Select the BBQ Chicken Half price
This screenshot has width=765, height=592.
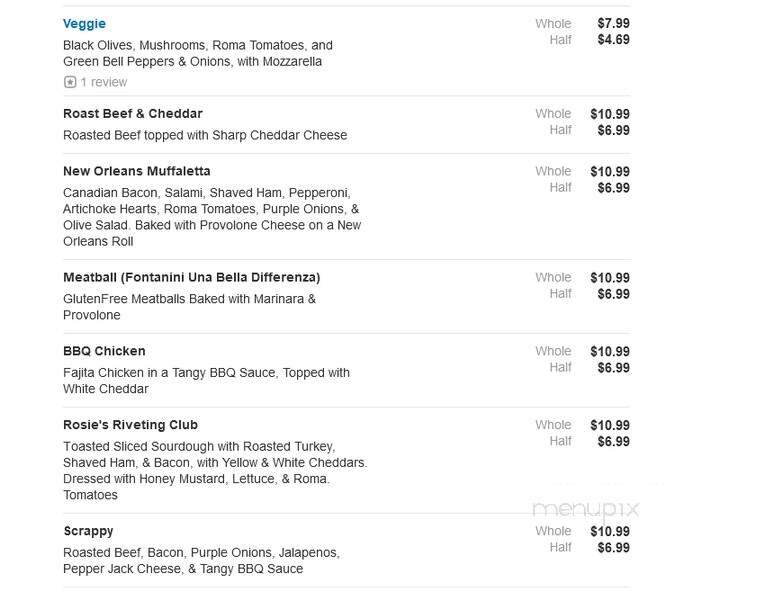(613, 367)
